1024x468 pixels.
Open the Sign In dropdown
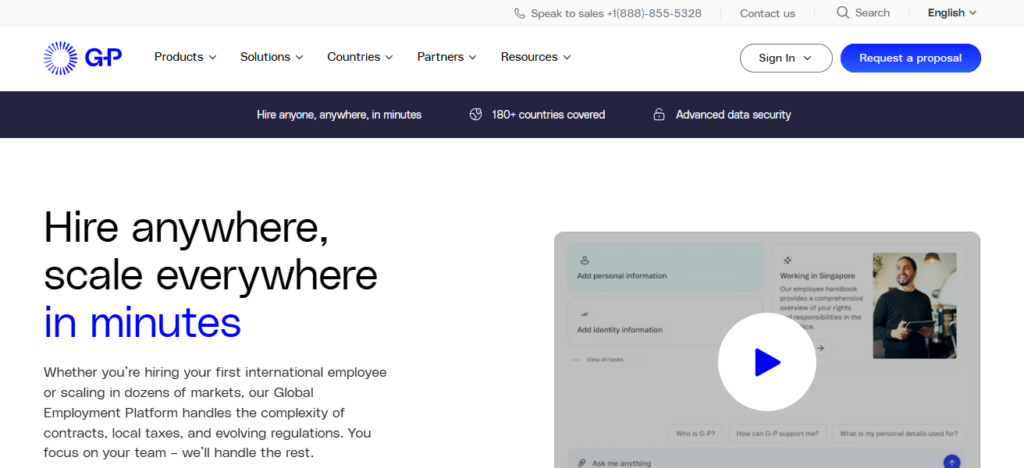[x=786, y=58]
